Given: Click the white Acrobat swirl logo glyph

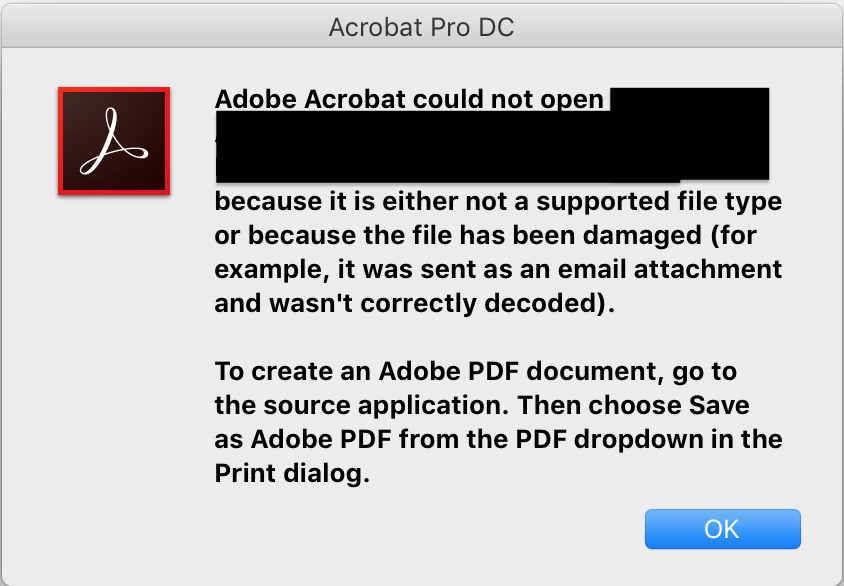Looking at the screenshot, I should click(x=113, y=142).
